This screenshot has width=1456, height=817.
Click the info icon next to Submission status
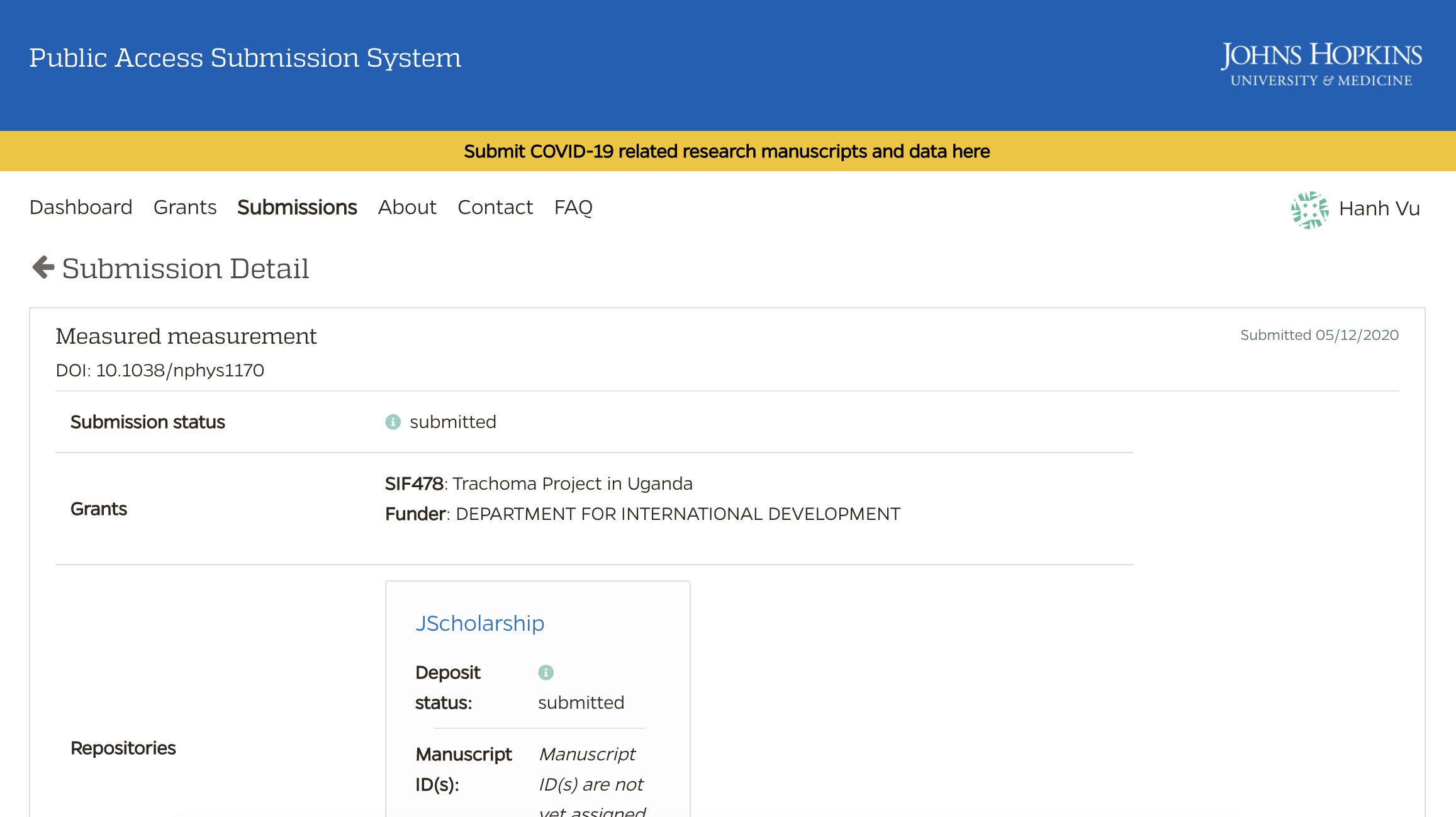pyautogui.click(x=393, y=422)
